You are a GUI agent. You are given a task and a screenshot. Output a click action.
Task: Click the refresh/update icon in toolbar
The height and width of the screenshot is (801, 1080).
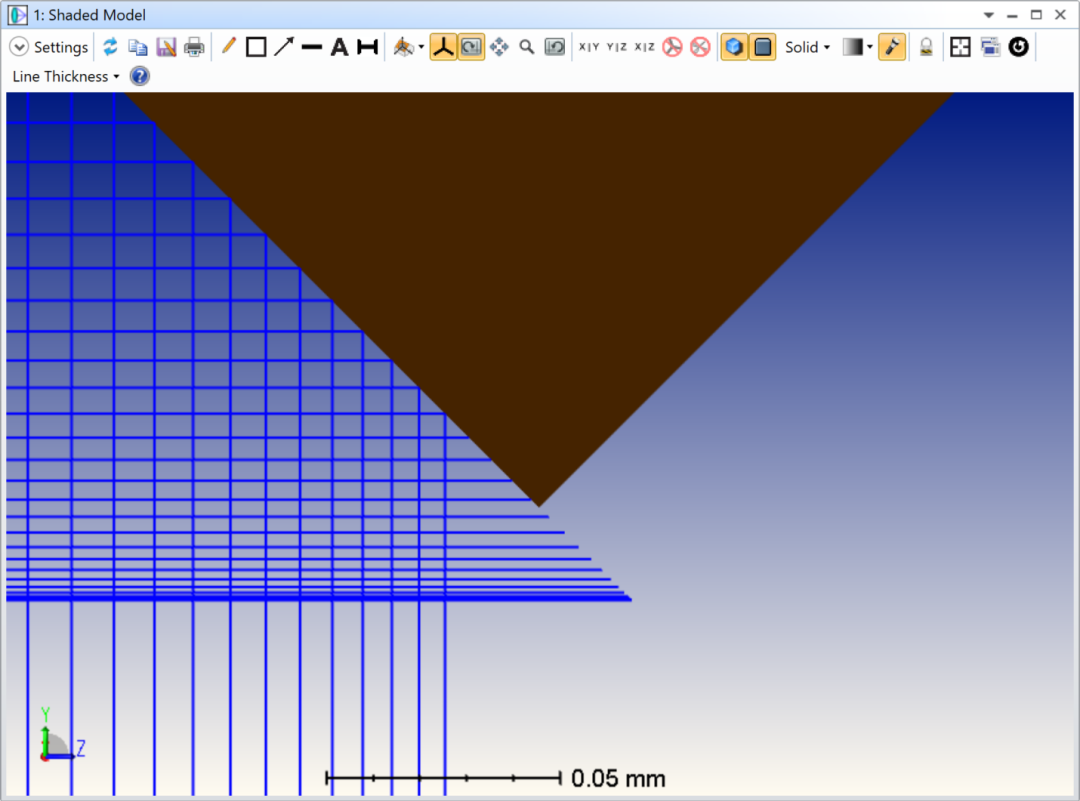pos(110,47)
